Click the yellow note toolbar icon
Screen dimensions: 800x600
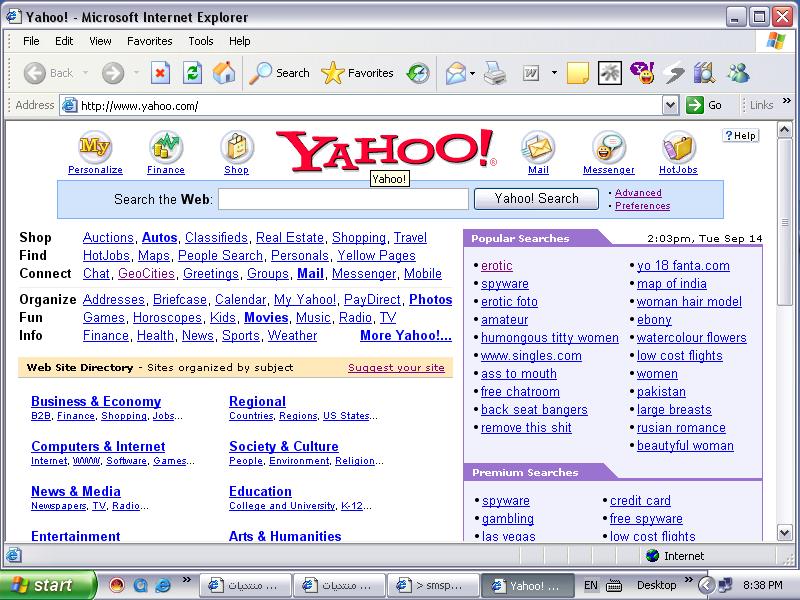578,73
